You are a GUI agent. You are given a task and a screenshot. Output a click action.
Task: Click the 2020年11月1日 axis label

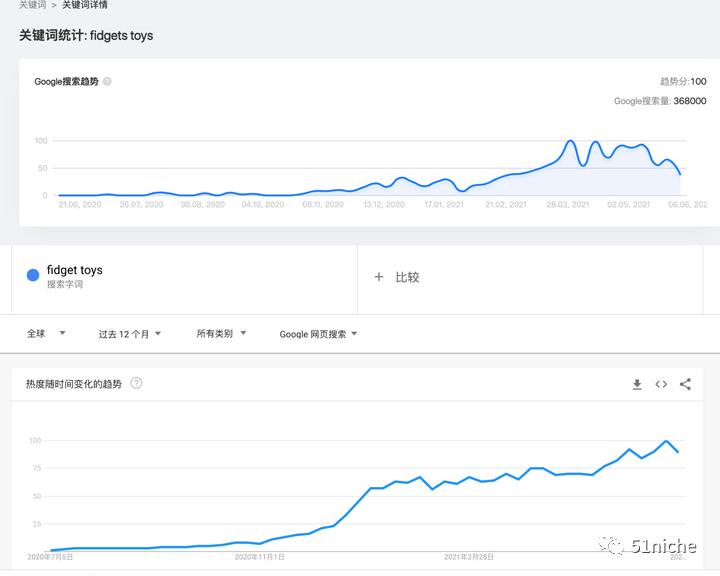click(259, 557)
